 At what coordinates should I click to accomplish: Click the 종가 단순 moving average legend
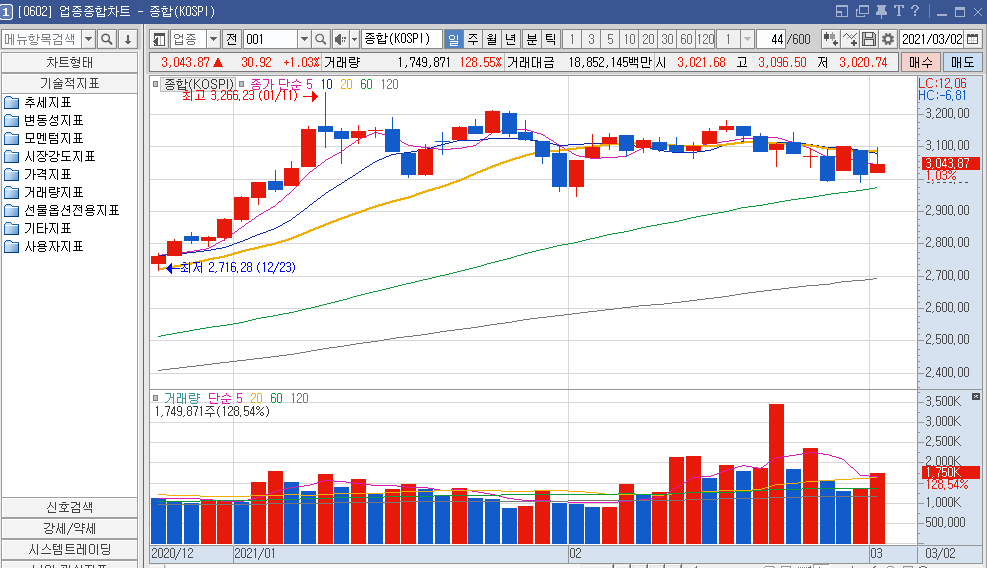275,84
